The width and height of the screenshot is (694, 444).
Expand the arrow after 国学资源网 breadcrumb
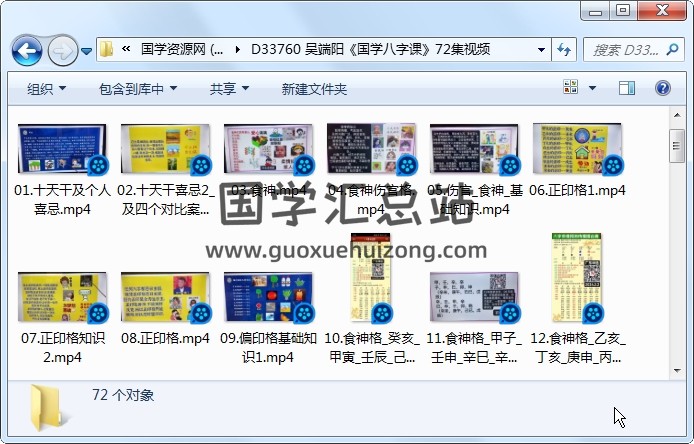tap(238, 50)
